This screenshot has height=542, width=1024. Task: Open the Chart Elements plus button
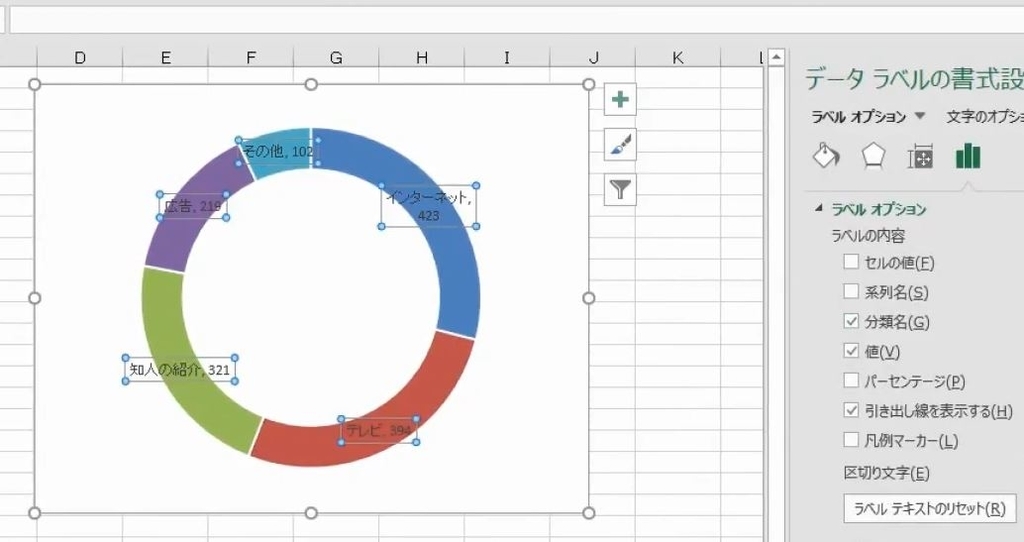click(x=620, y=100)
